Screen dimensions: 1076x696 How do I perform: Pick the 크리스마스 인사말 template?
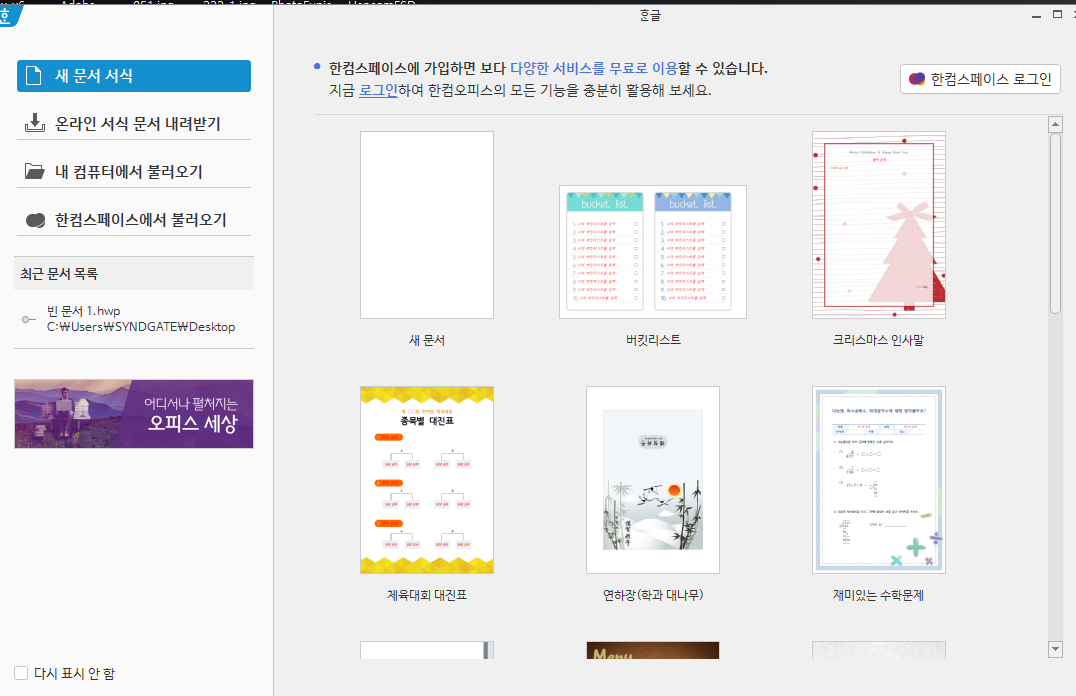(878, 225)
